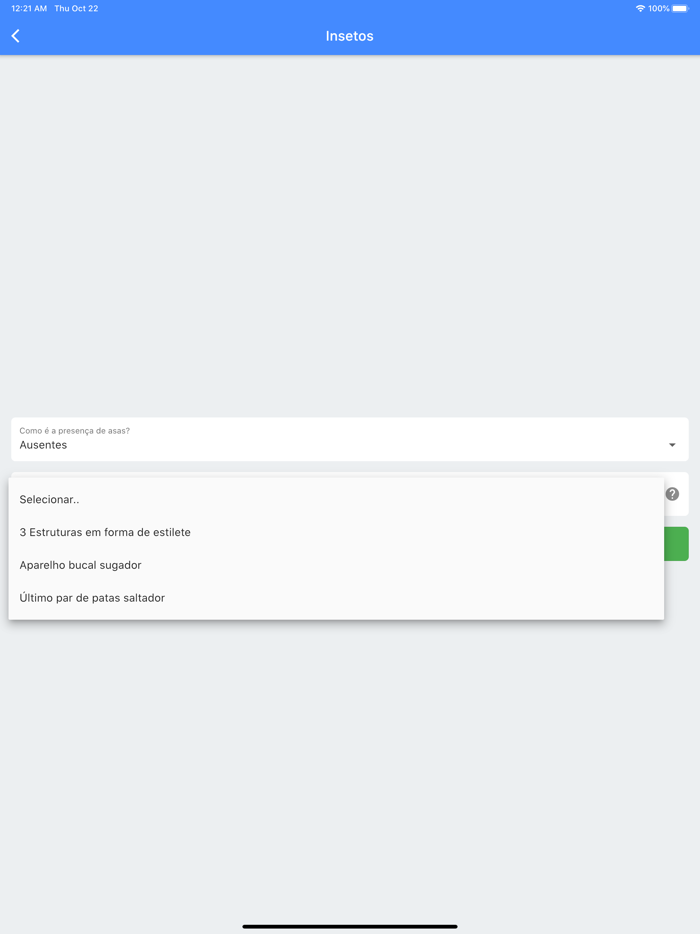Select '3 Estruturas em forma de estilete'
This screenshot has width=700, height=934.
click(x=105, y=532)
